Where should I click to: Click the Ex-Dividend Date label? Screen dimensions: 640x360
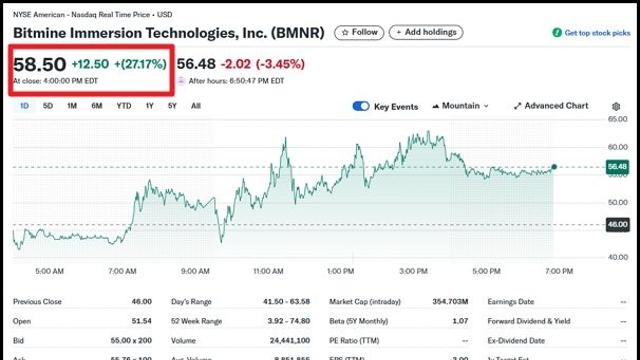point(516,340)
